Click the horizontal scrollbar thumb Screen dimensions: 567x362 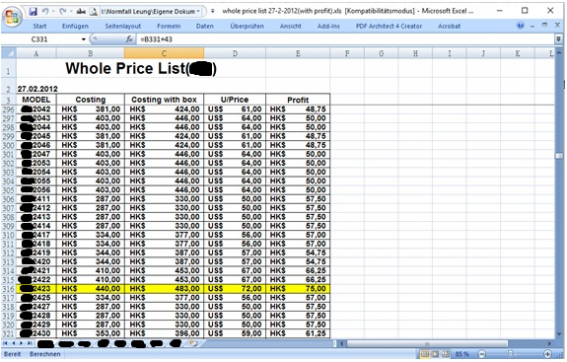[x=427, y=343]
